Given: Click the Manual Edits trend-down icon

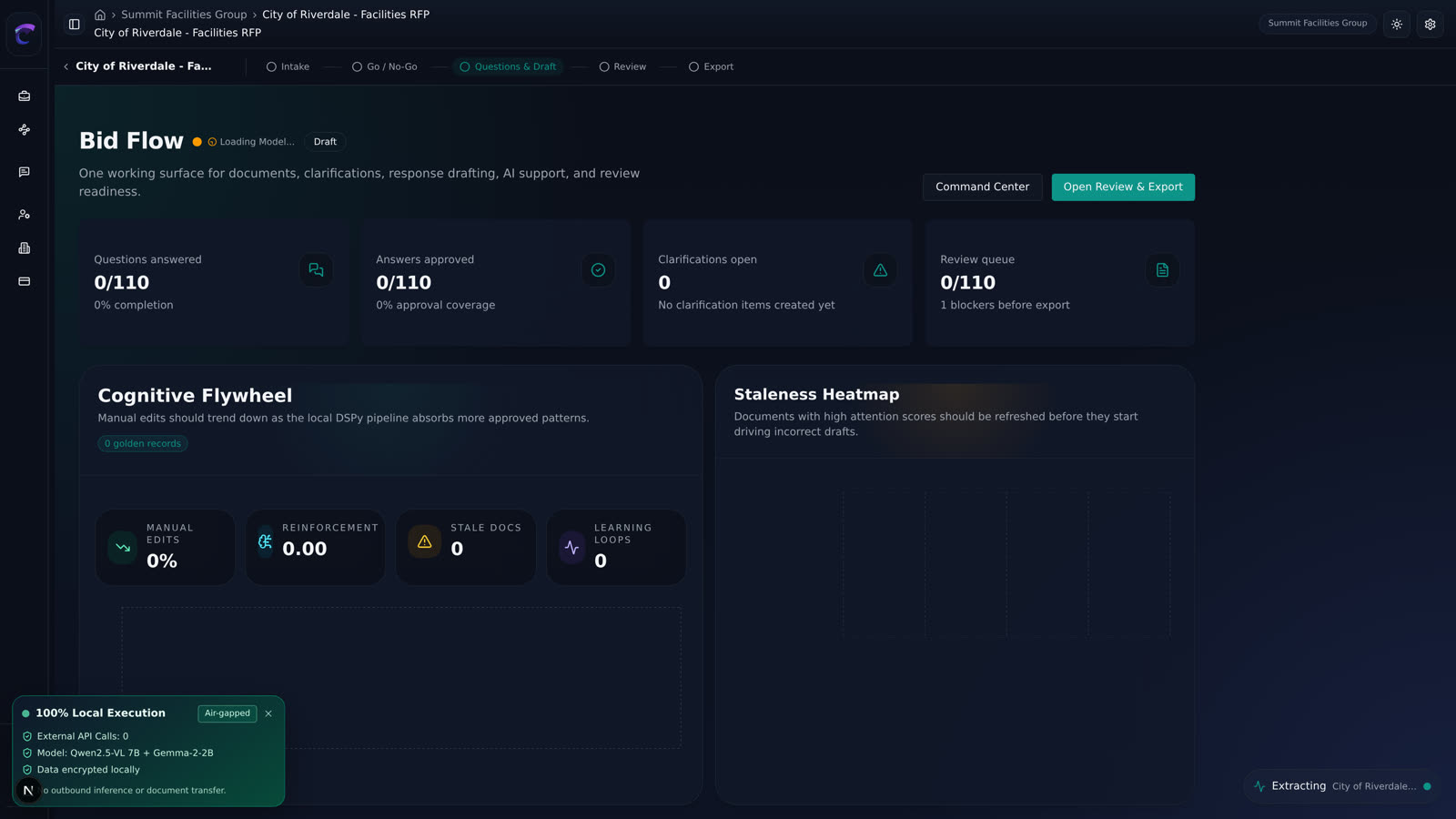Looking at the screenshot, I should 123,548.
